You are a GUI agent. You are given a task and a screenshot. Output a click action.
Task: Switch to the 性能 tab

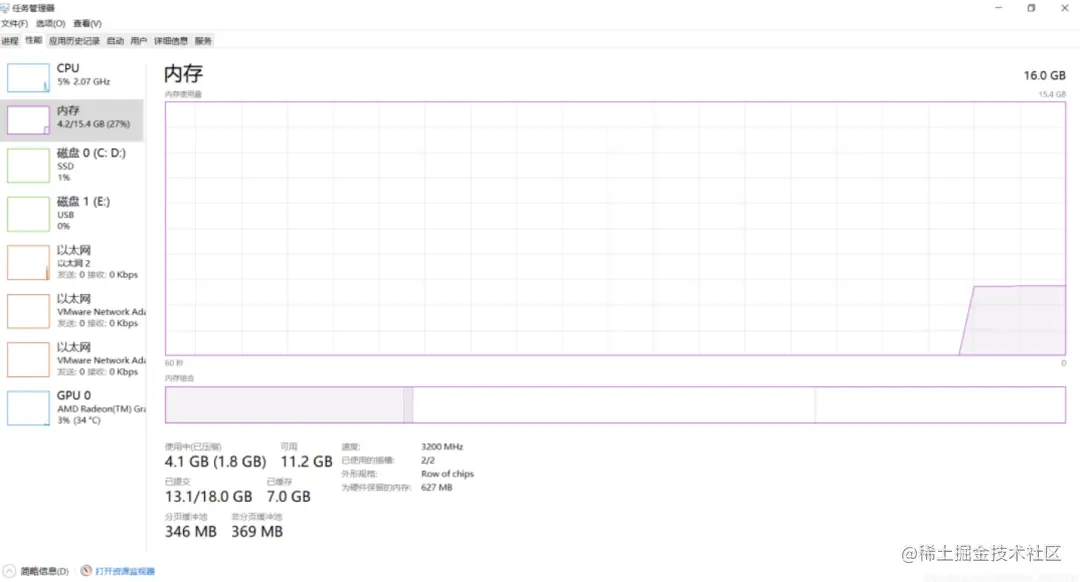coord(34,41)
